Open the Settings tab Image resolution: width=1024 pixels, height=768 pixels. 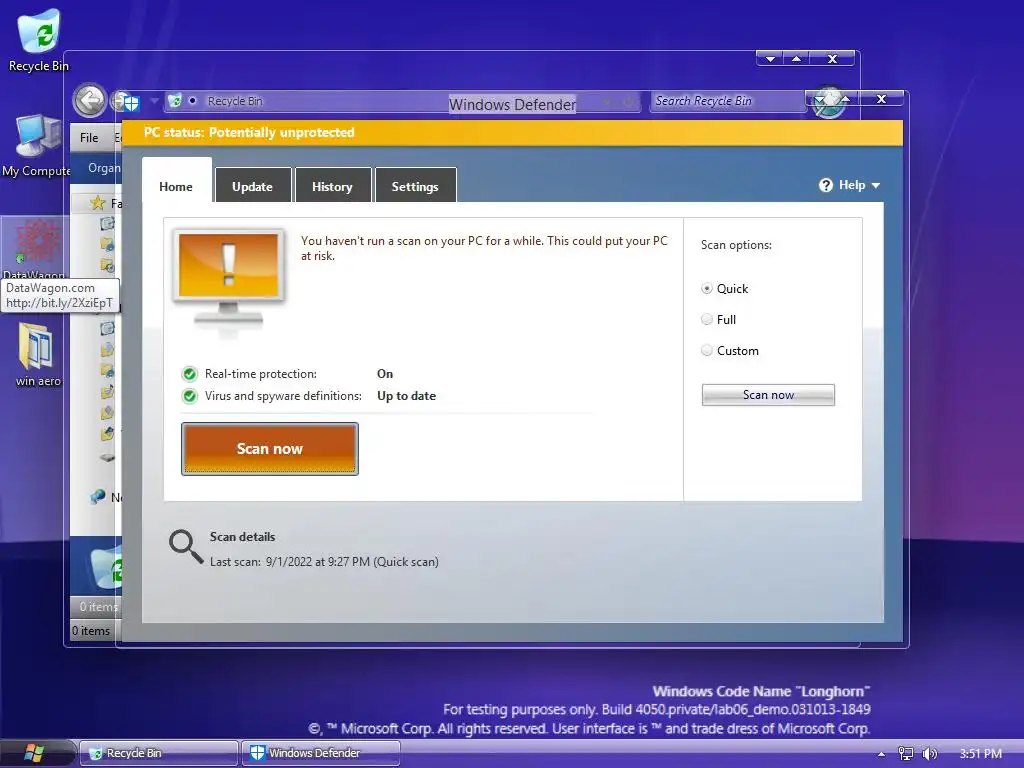(x=415, y=187)
